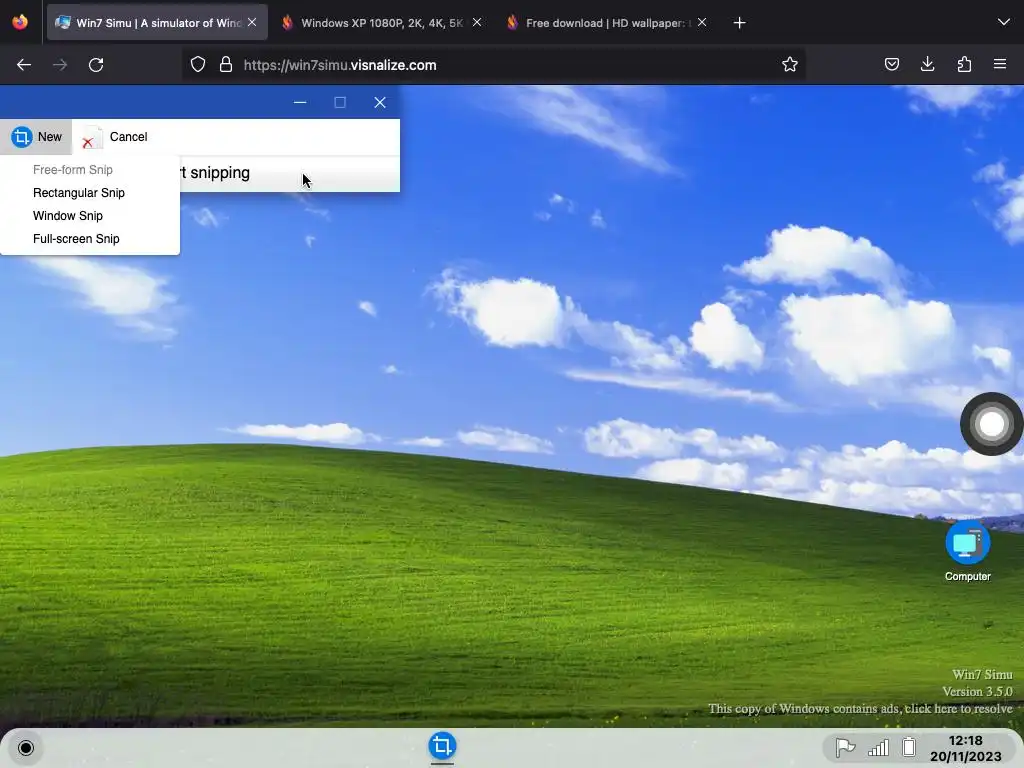Switch to Free download HD wallpaper tab

(605, 23)
